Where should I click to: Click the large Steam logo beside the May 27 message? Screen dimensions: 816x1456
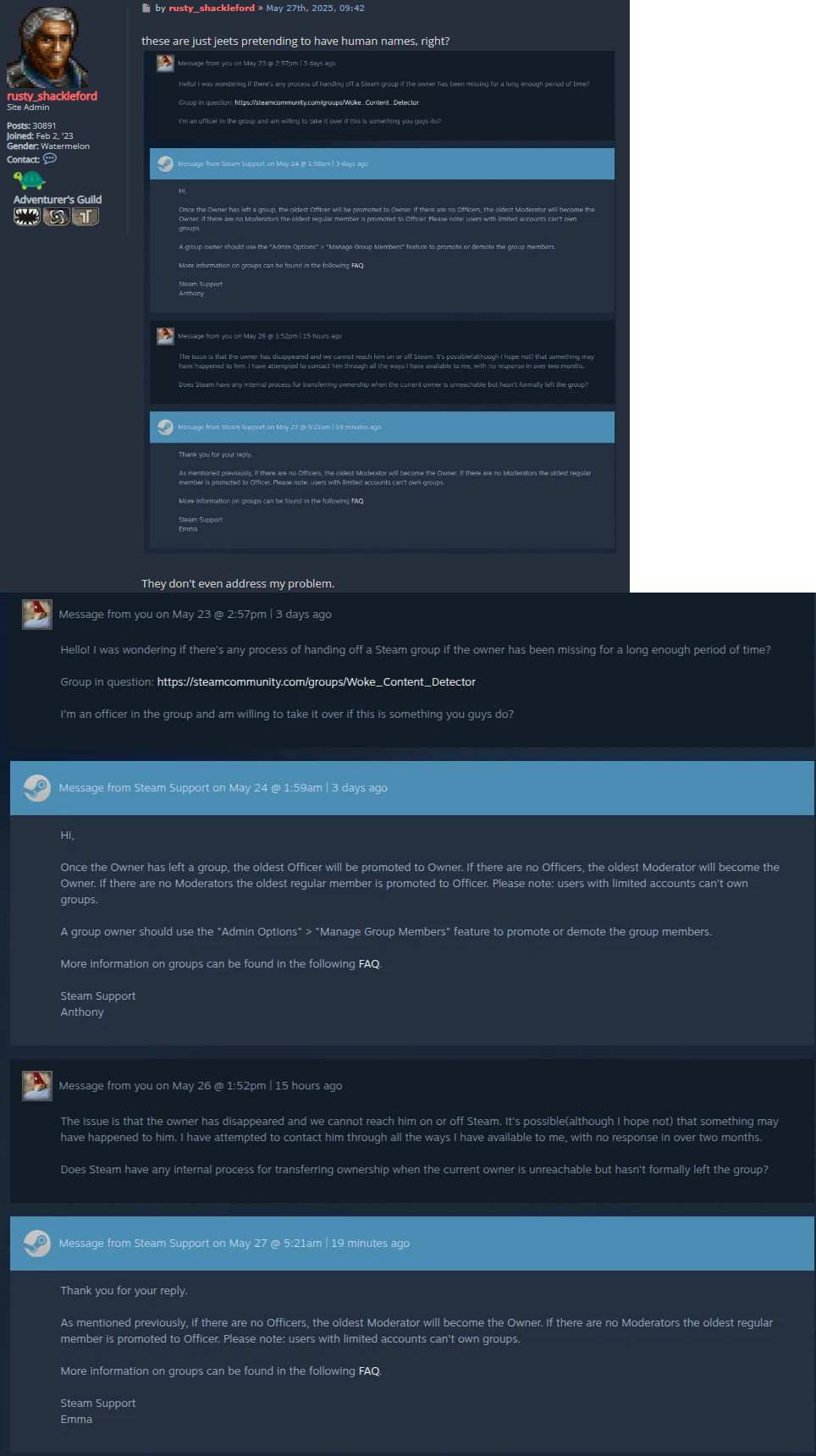pos(36,1244)
